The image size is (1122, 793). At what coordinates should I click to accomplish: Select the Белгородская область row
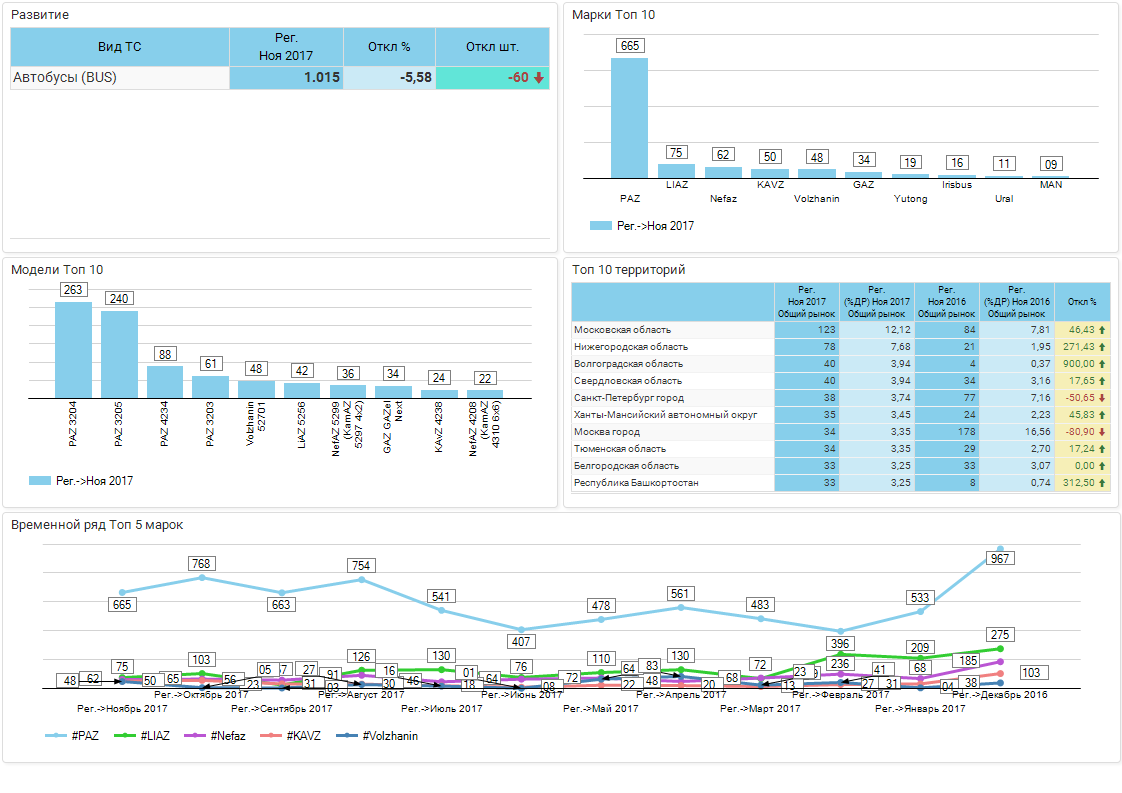pos(840,466)
